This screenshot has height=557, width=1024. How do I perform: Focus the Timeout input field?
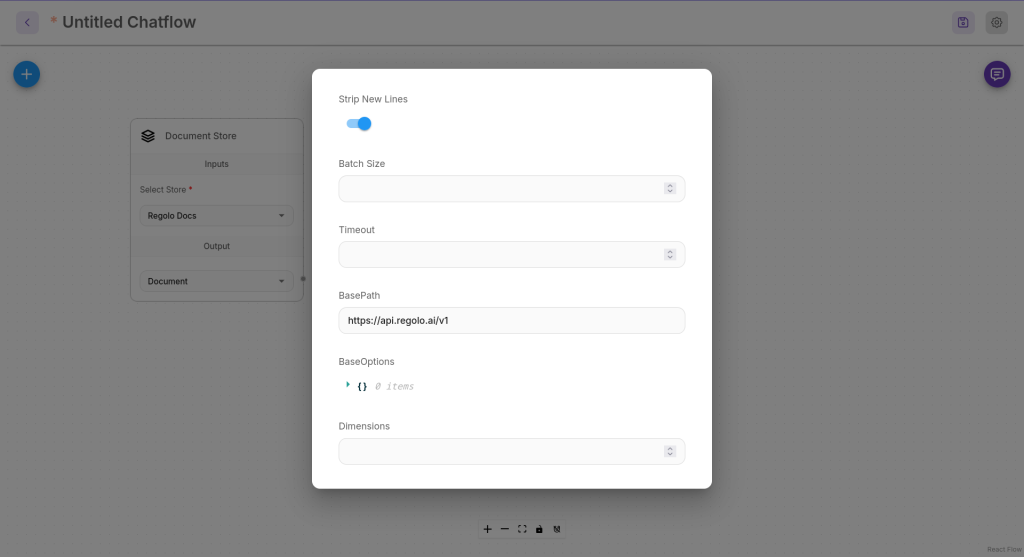[x=511, y=255]
